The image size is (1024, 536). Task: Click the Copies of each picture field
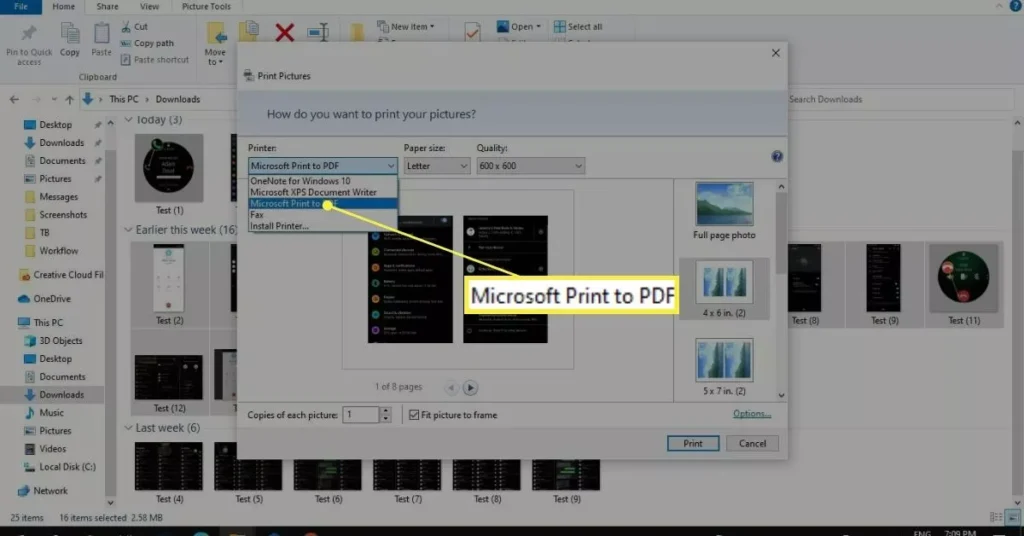point(360,415)
